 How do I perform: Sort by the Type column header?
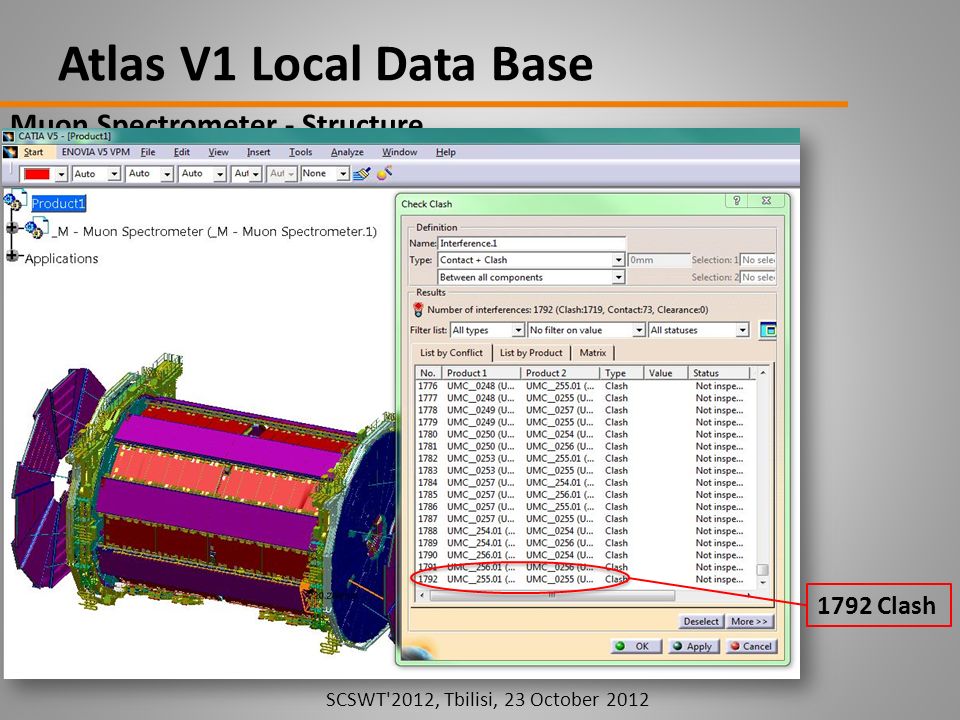(x=621, y=373)
